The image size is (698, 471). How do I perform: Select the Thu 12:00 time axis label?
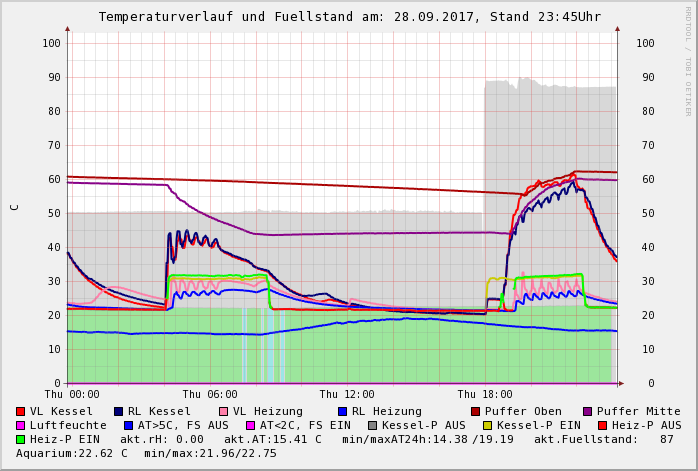coord(347,394)
